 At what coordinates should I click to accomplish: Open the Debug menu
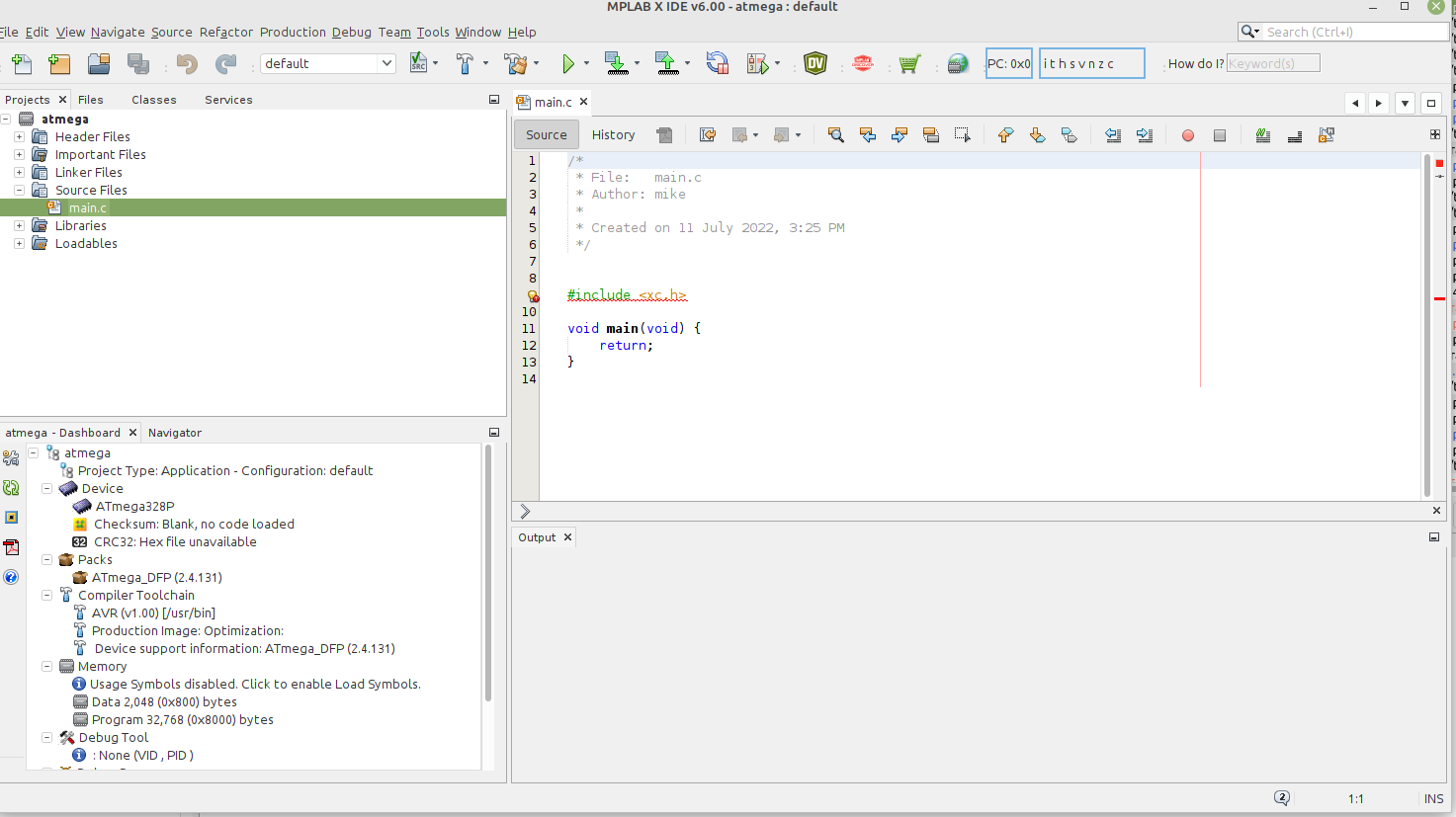point(352,33)
